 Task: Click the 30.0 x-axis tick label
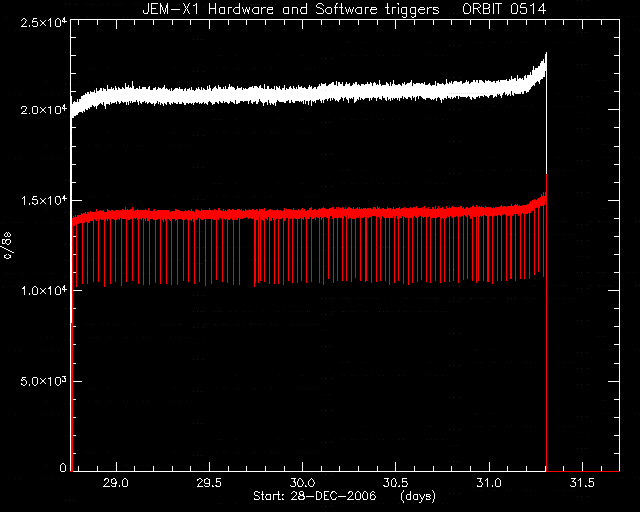click(302, 483)
